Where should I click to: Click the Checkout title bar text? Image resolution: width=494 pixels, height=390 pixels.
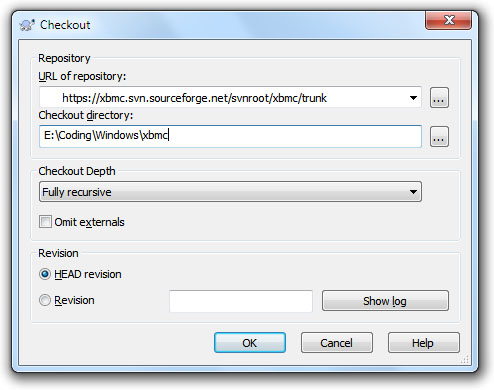pos(65,25)
